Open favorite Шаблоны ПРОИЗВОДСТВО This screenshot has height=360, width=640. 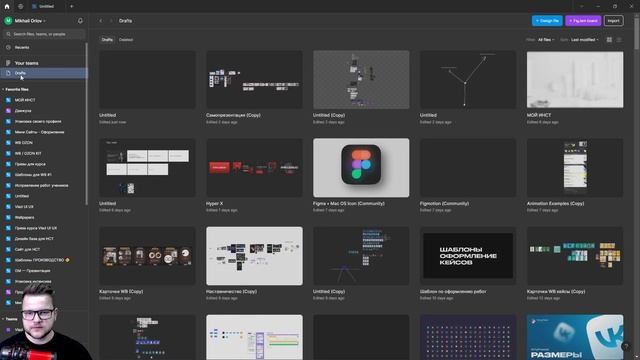click(x=43, y=260)
